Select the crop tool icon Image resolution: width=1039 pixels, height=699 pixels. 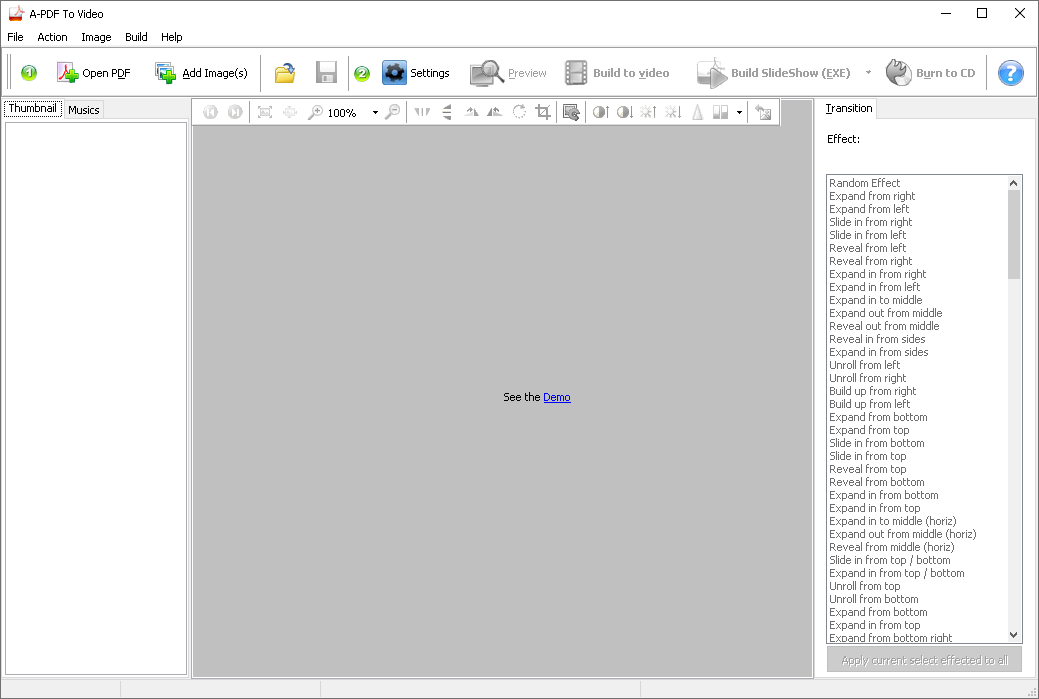pyautogui.click(x=543, y=112)
